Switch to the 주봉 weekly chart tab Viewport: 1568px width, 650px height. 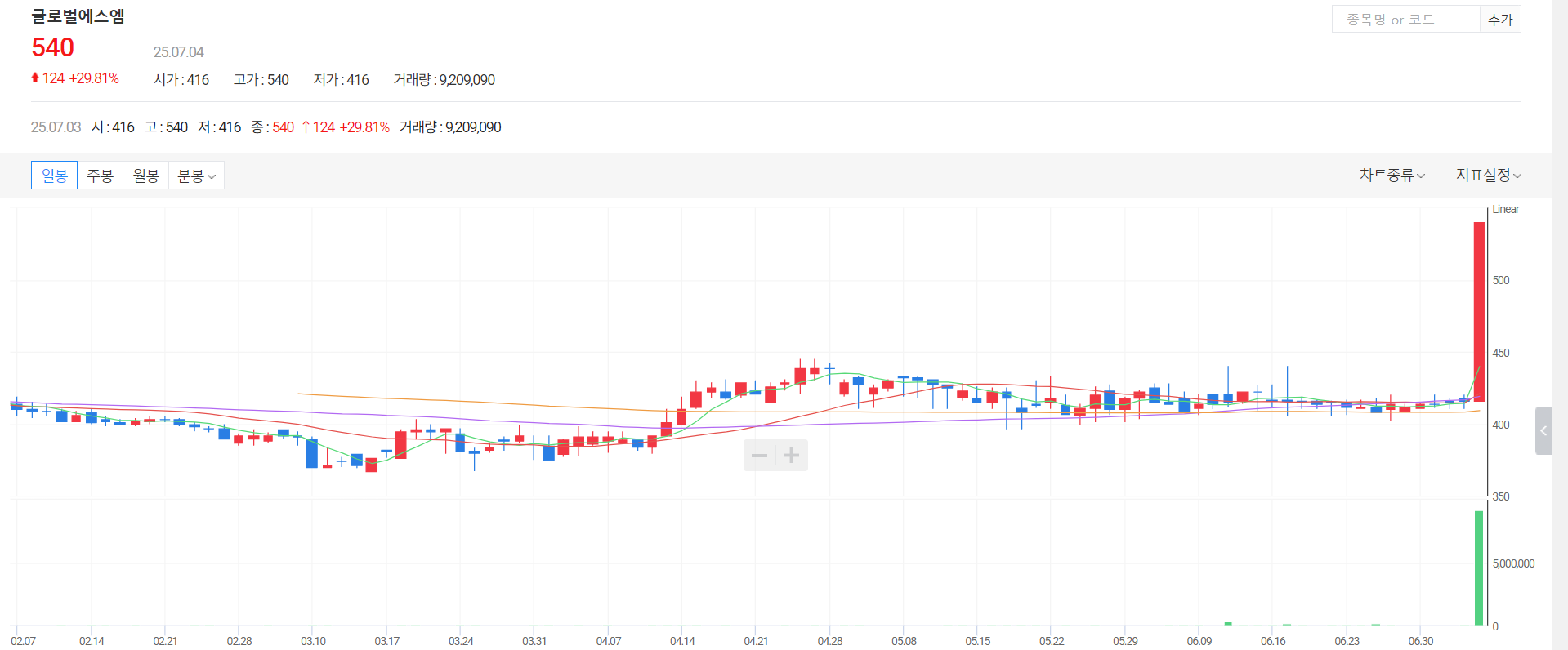(100, 176)
